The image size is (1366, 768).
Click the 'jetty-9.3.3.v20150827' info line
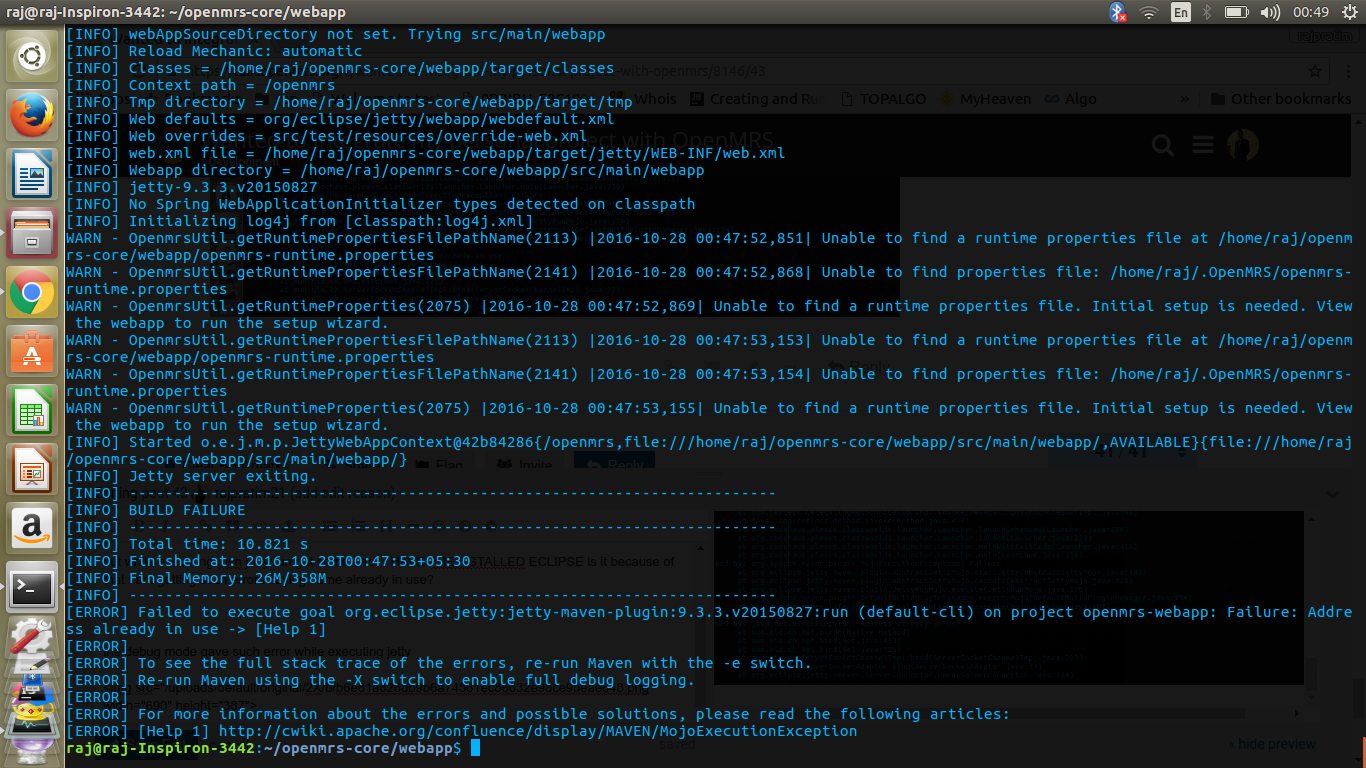pos(191,187)
